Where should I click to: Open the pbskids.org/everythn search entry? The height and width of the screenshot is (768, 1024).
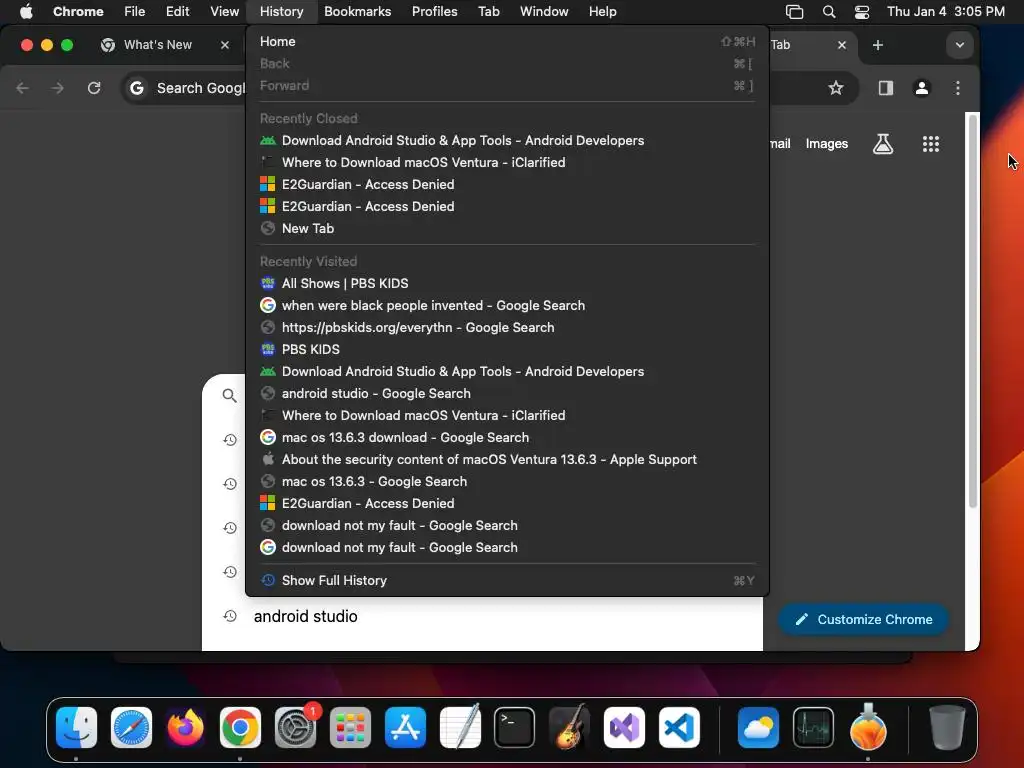click(x=507, y=327)
